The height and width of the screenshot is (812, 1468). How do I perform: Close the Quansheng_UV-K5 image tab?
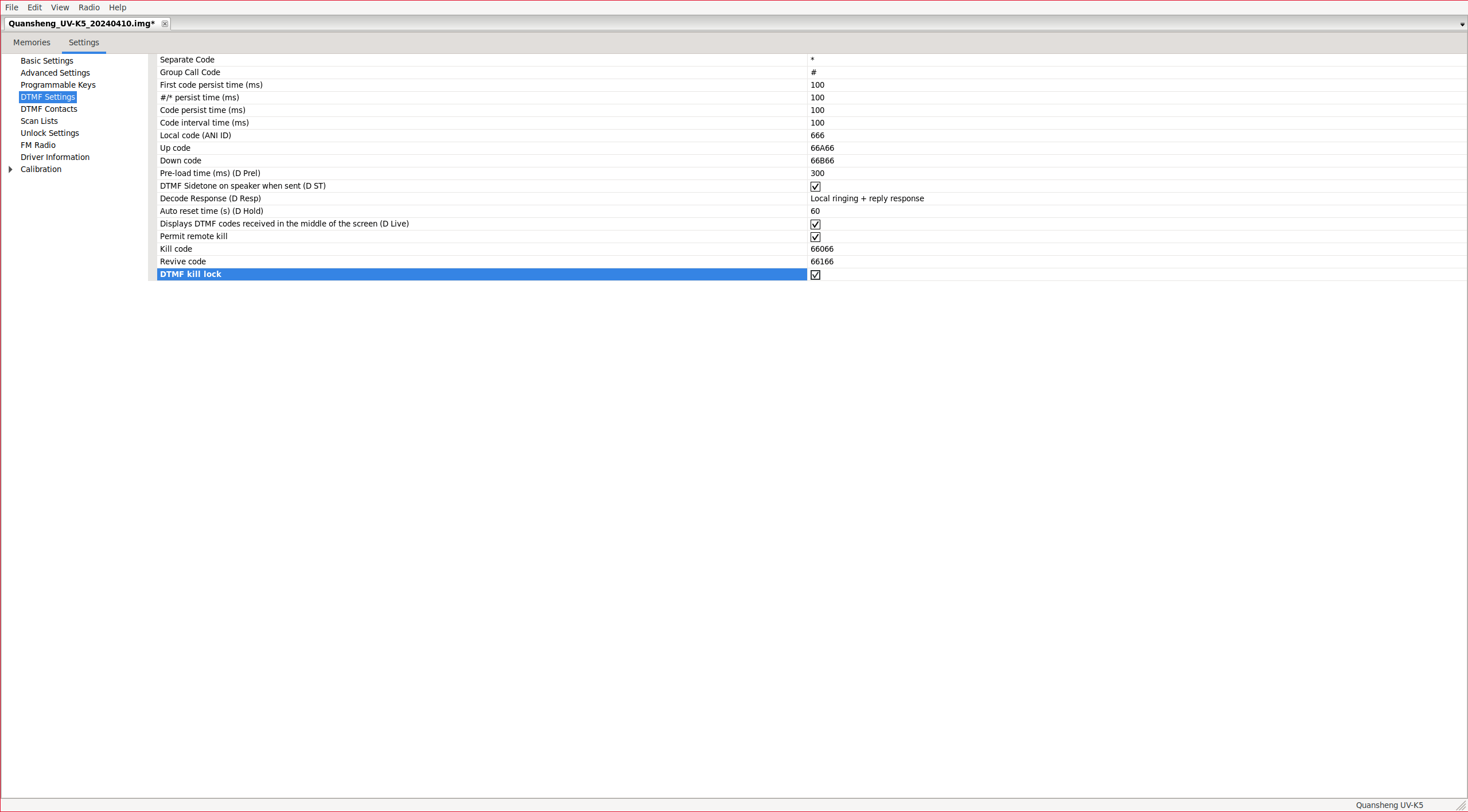tap(165, 24)
